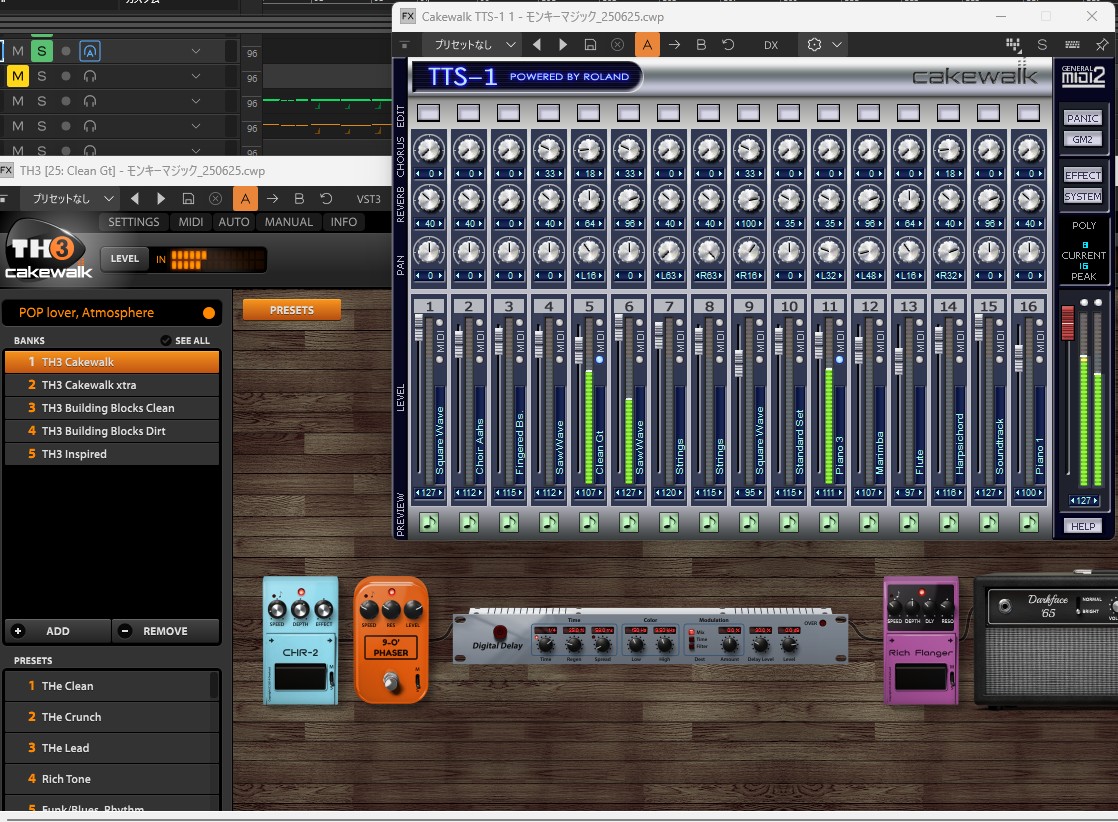Preview the channel 16 Piano 1 sound
The image size is (1118, 822).
(x=1028, y=523)
